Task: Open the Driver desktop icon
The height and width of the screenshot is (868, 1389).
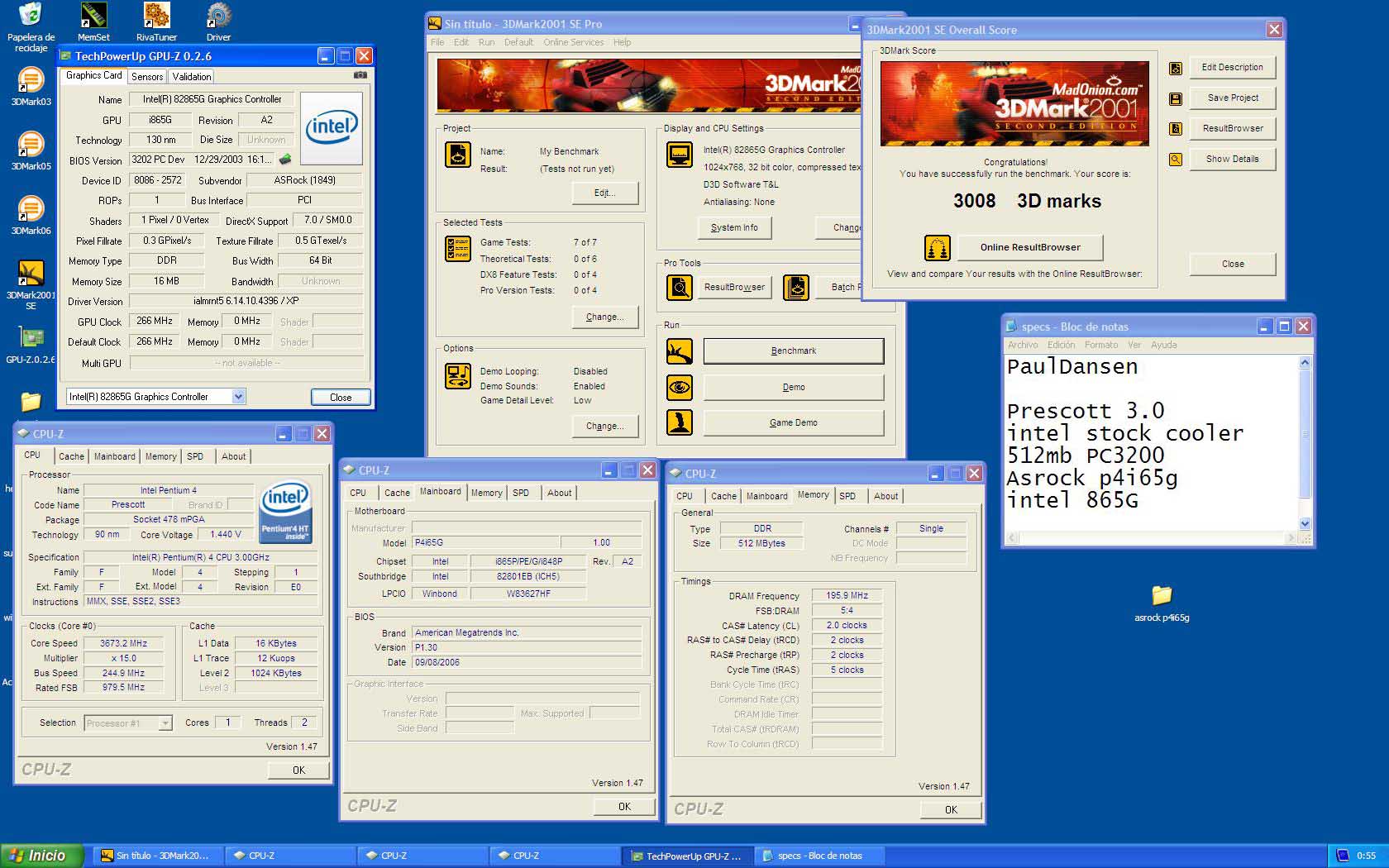Action: 218,21
